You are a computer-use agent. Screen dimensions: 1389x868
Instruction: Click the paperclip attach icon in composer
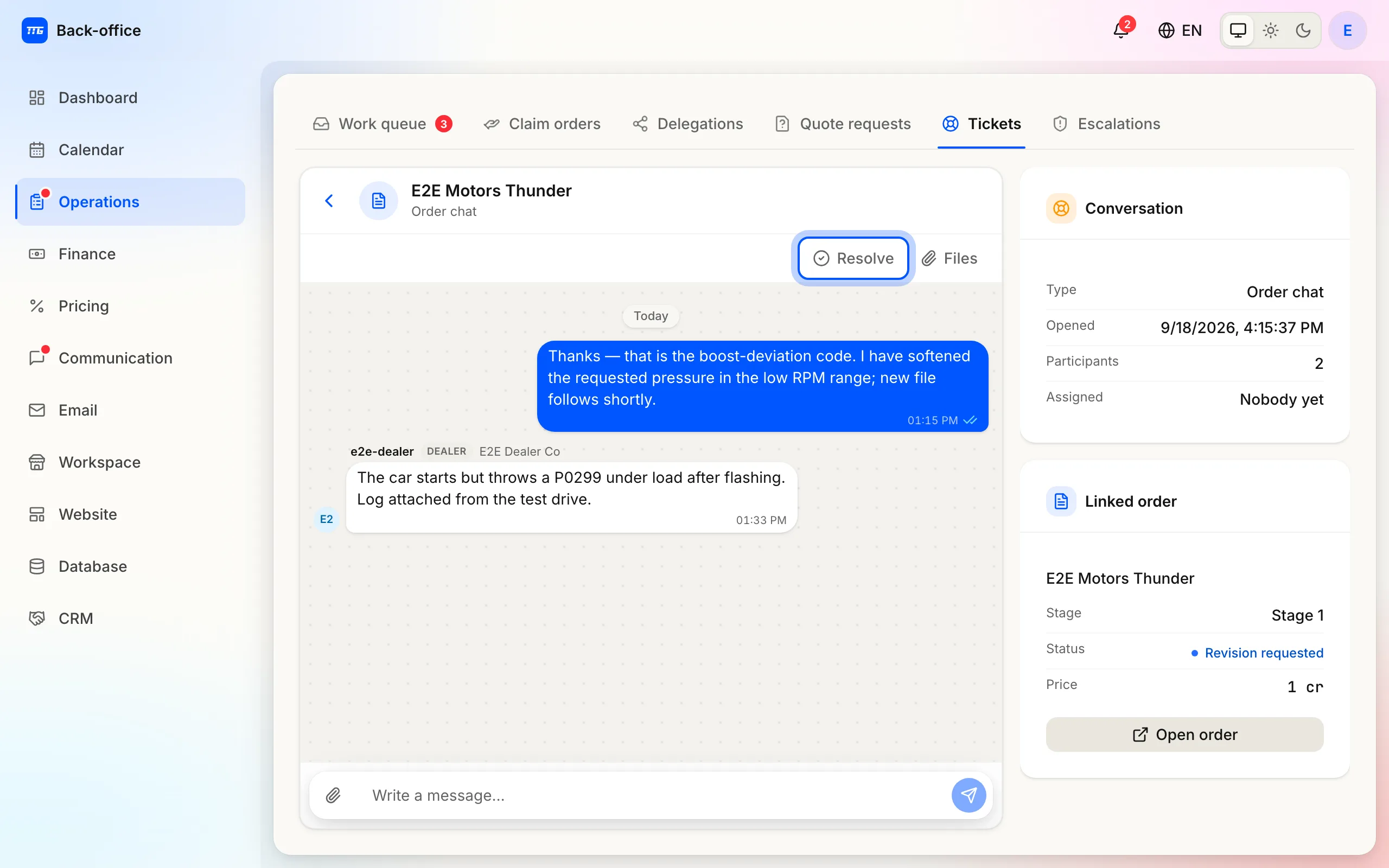334,795
